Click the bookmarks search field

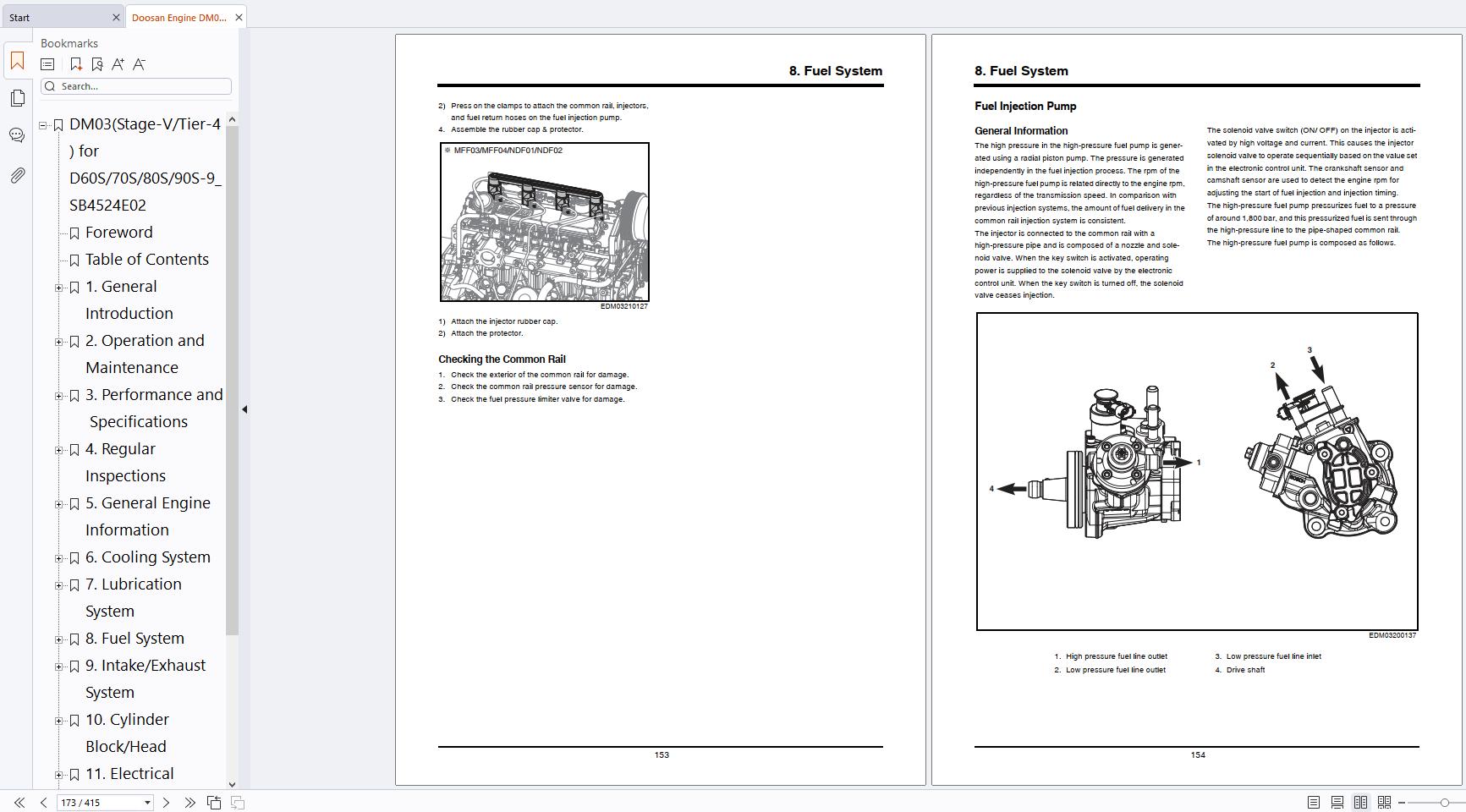(136, 86)
